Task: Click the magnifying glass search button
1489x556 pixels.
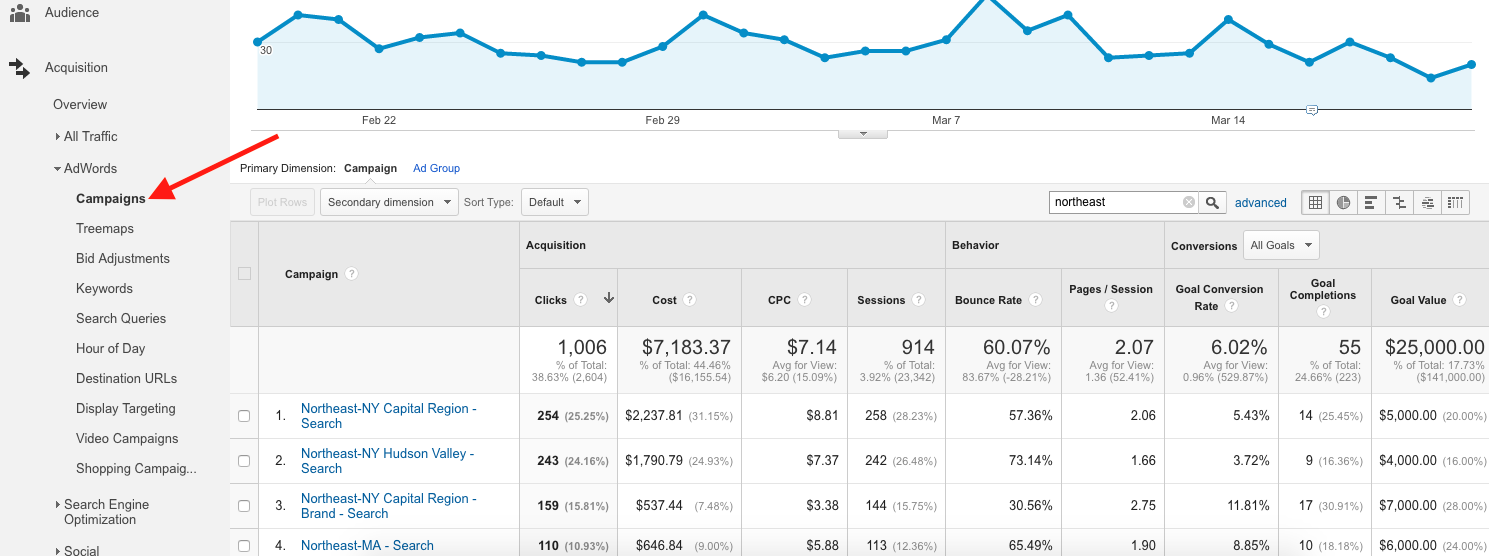Action: pos(1212,202)
